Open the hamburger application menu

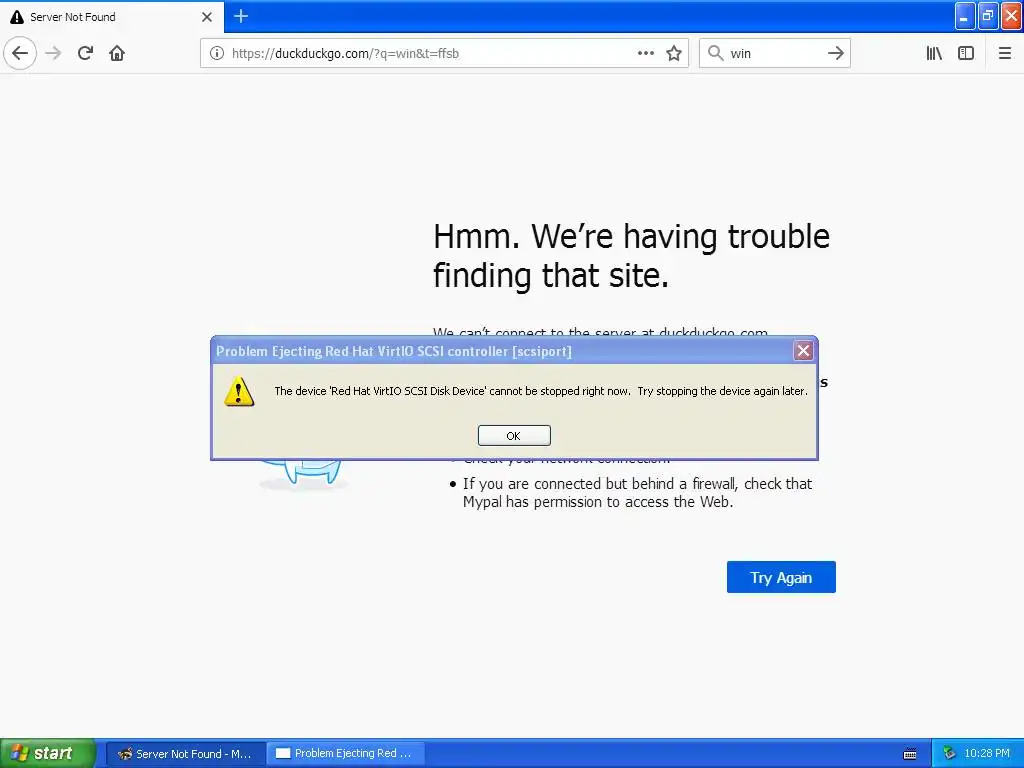click(1005, 53)
